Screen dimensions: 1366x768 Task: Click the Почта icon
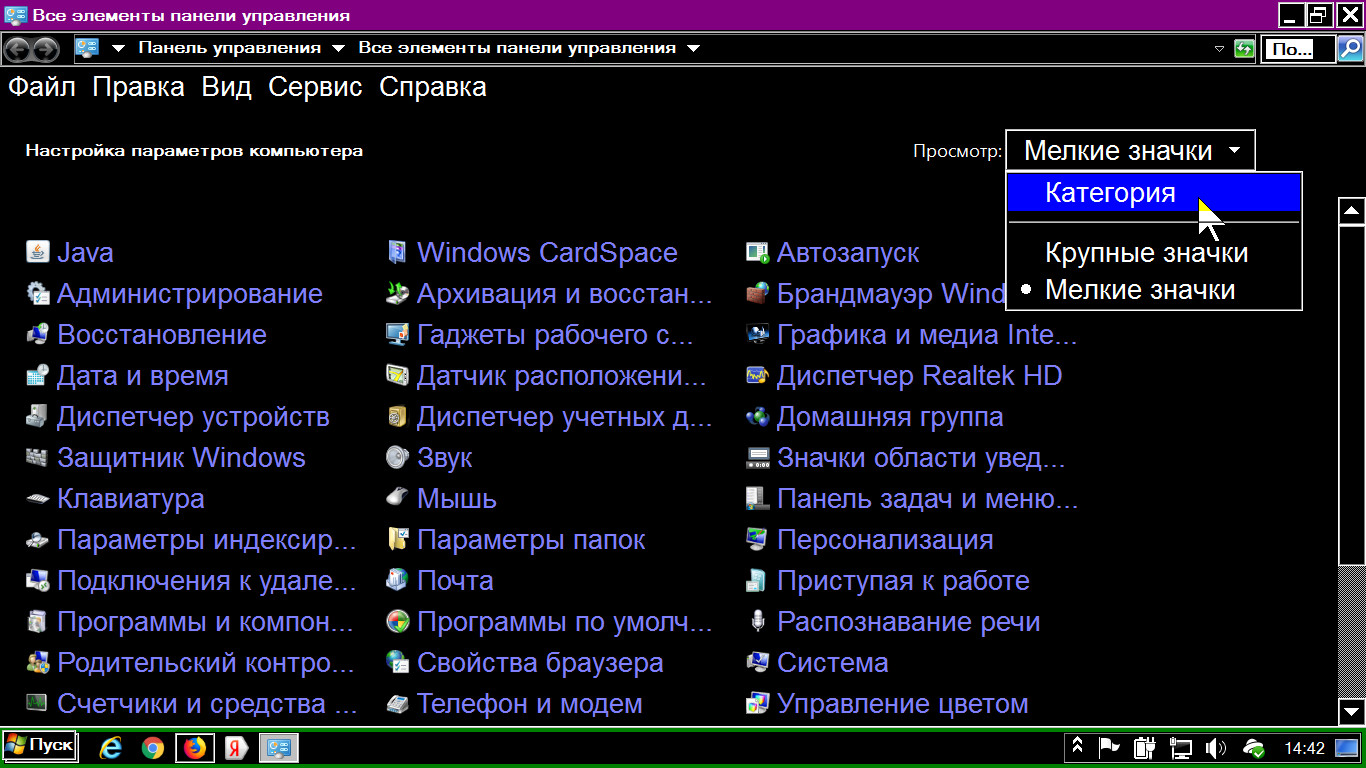click(397, 580)
